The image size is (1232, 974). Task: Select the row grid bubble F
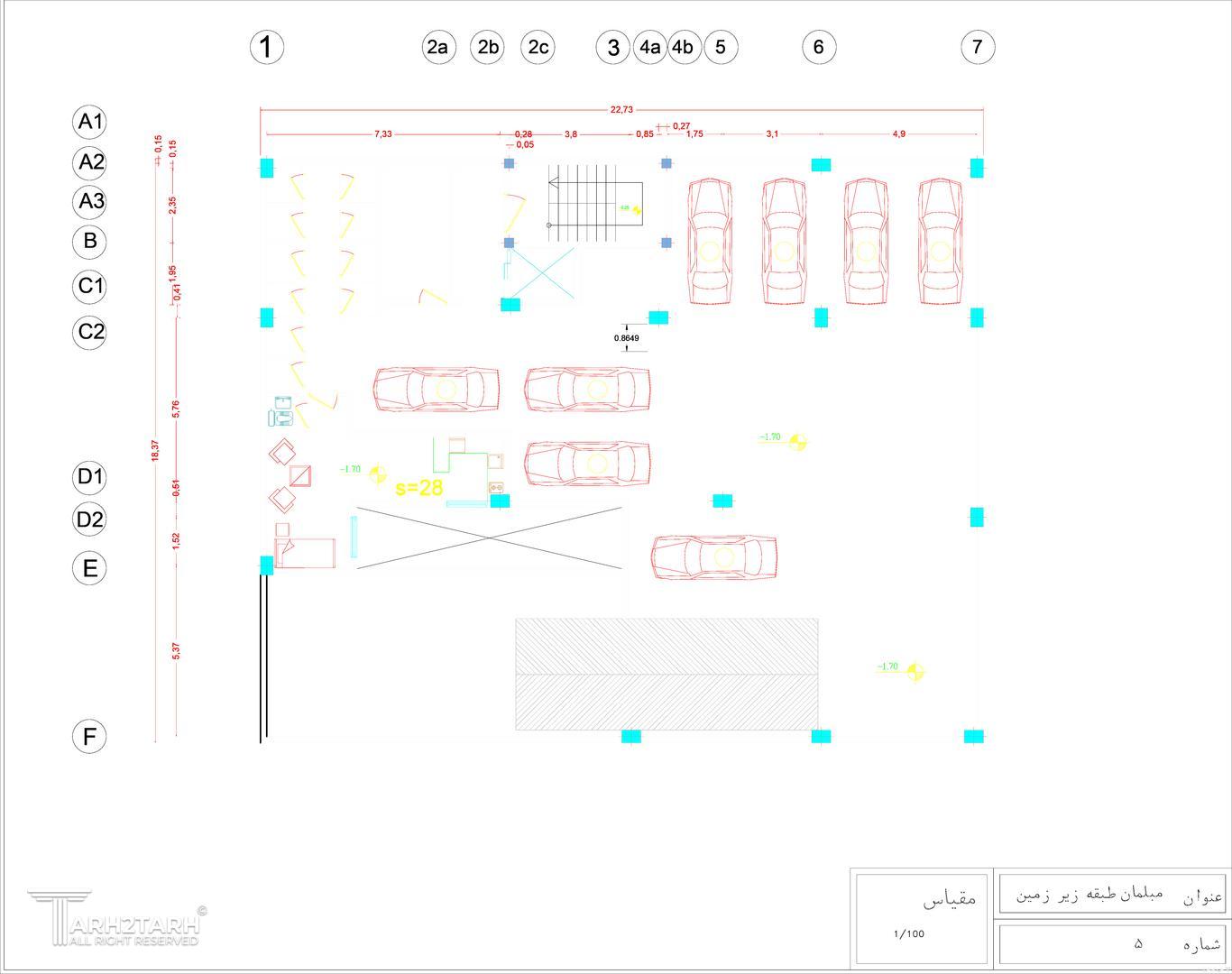pyautogui.click(x=89, y=737)
